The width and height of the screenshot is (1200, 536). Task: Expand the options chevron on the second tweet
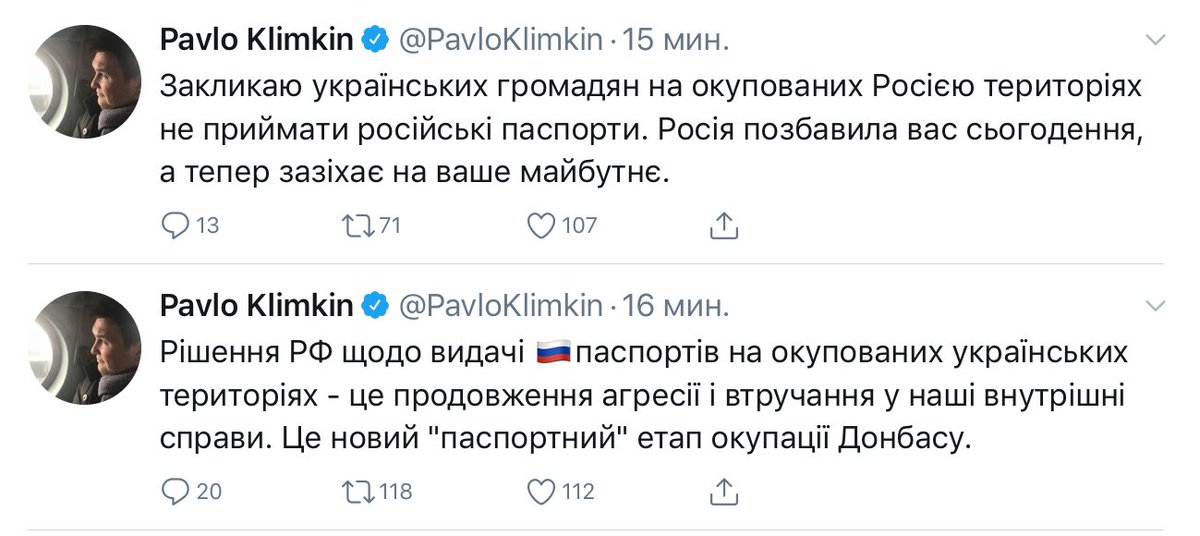(x=1156, y=304)
